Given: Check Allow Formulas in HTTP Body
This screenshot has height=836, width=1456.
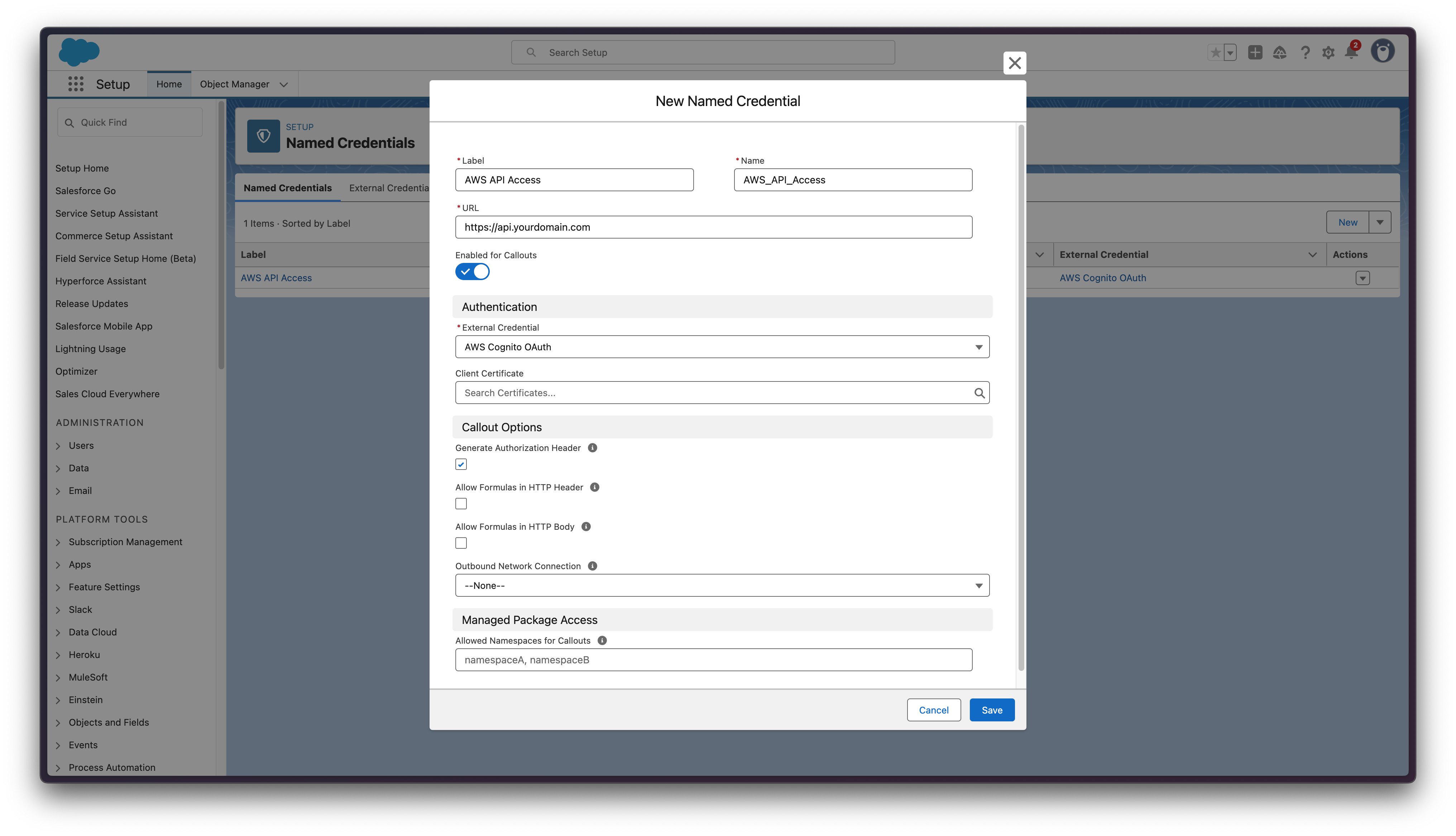Looking at the screenshot, I should click(461, 543).
